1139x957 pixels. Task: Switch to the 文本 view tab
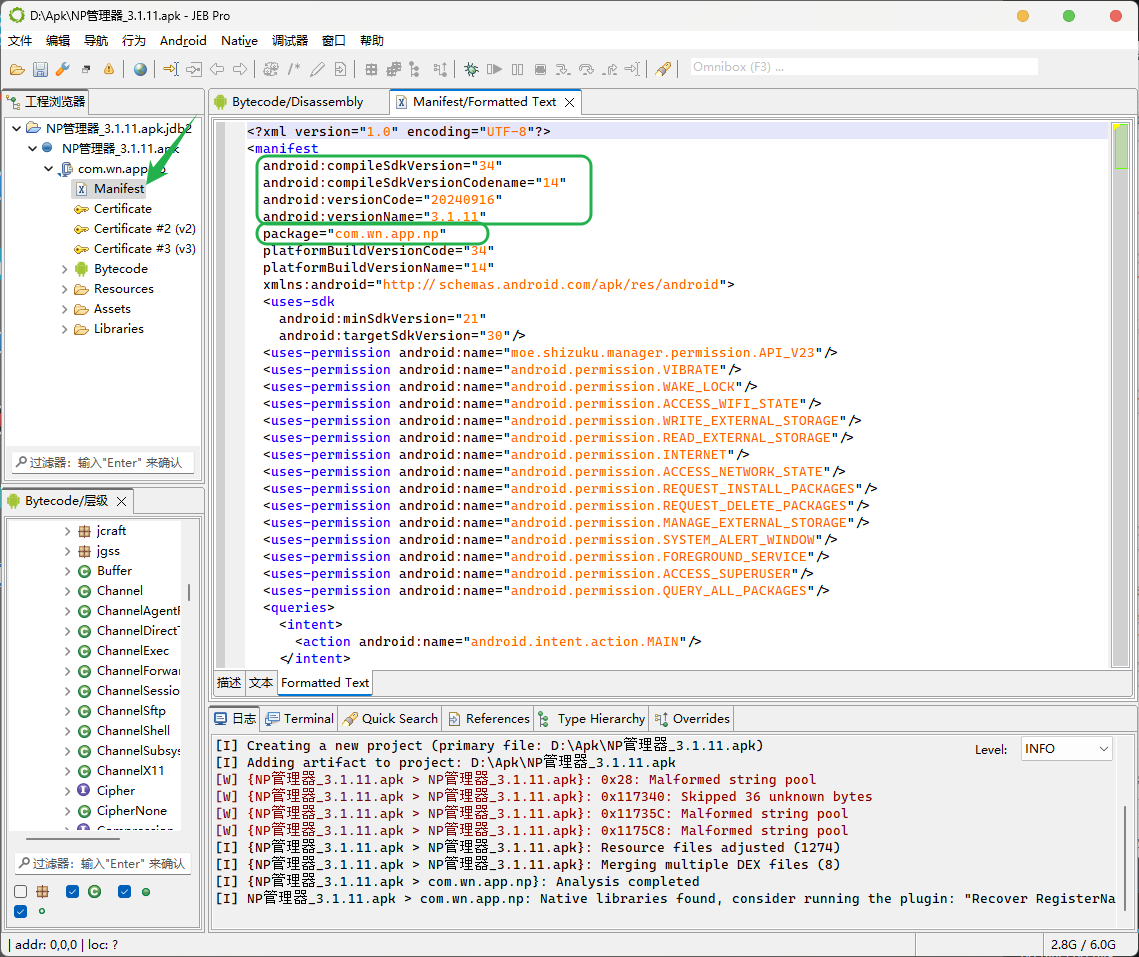tap(261, 682)
